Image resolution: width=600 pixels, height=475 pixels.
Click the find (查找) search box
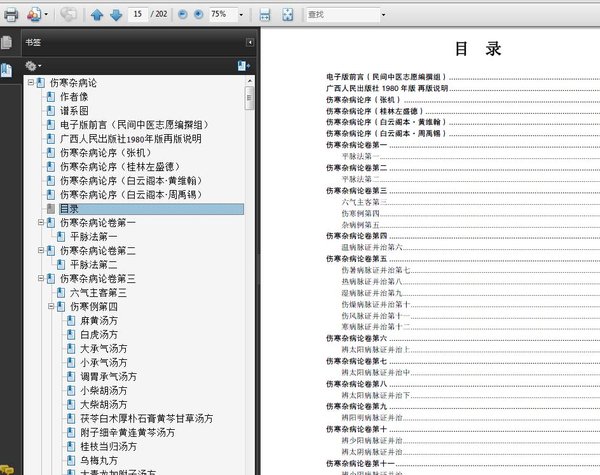click(343, 15)
